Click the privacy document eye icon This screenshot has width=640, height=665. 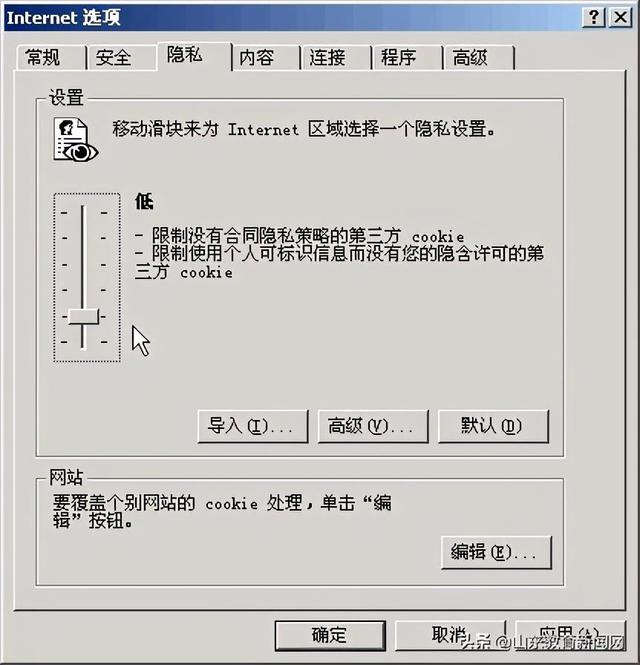[75, 140]
